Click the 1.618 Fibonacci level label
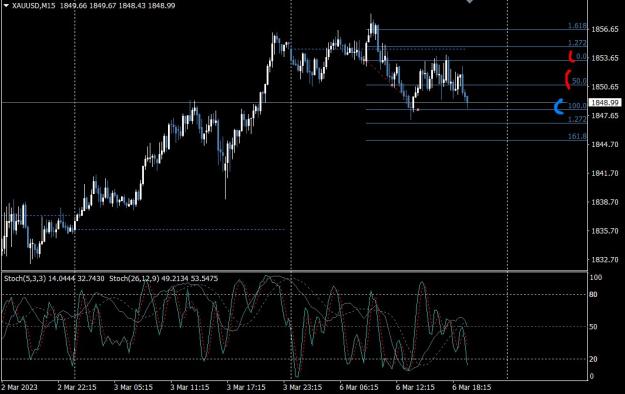Screen dimensions: 625x394 [x=577, y=26]
